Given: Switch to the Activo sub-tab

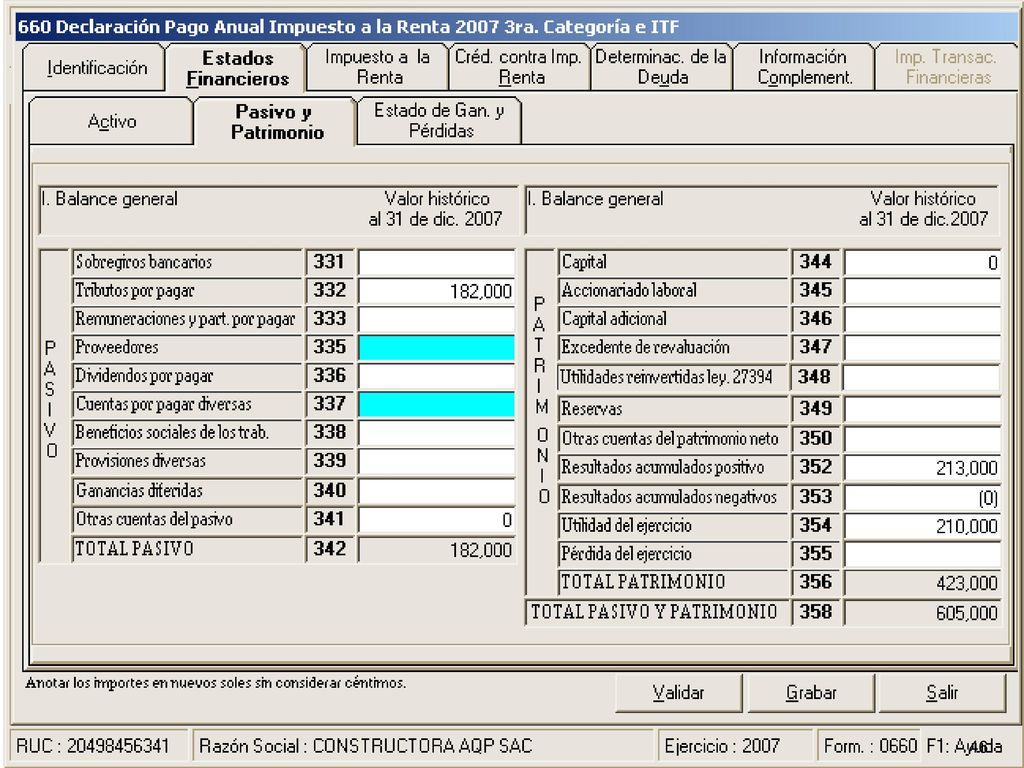Looking at the screenshot, I should 112,121.
